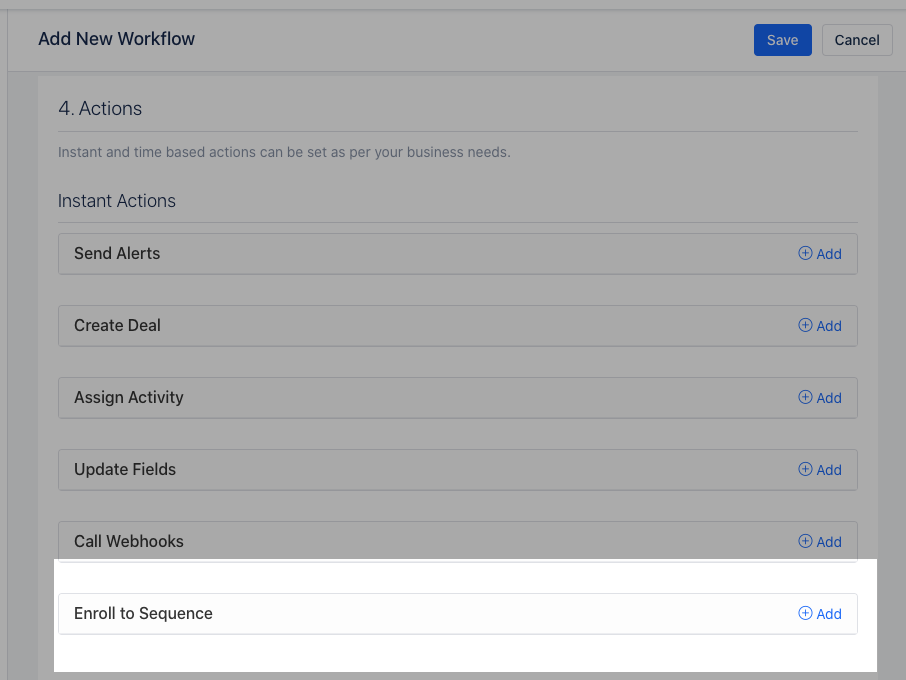Click the plus circle icon for Create Deal
The image size is (906, 680).
click(x=805, y=325)
